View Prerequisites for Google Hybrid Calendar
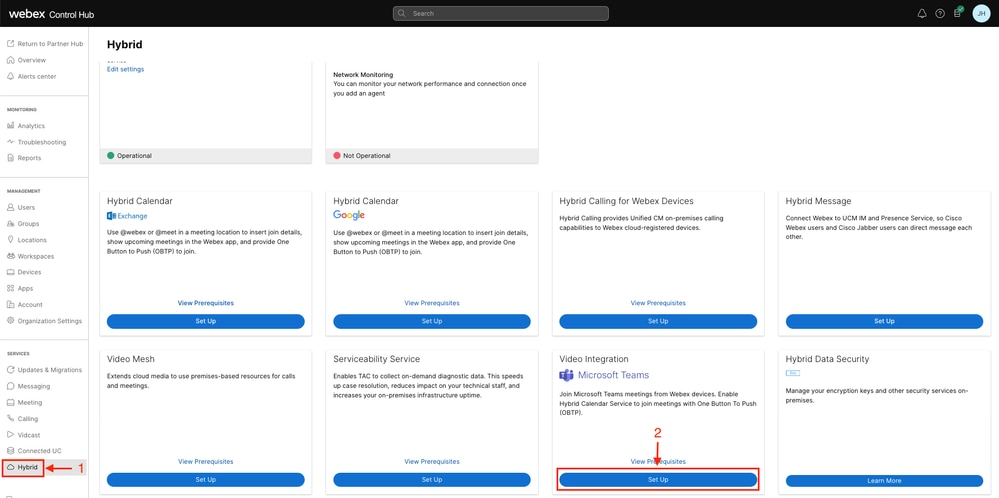The width and height of the screenshot is (999, 498). pyautogui.click(x=432, y=303)
